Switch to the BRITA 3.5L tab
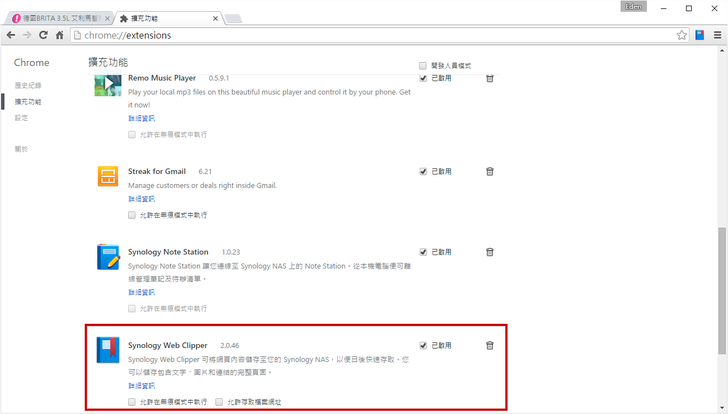Screen dimensions: 728x414 click(59, 19)
